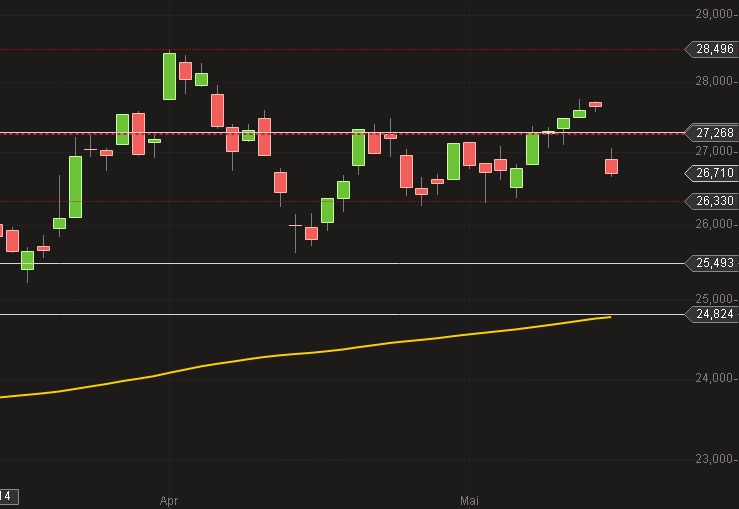The image size is (739, 509).
Task: Select the 26,330 price level tag
Action: click(712, 201)
